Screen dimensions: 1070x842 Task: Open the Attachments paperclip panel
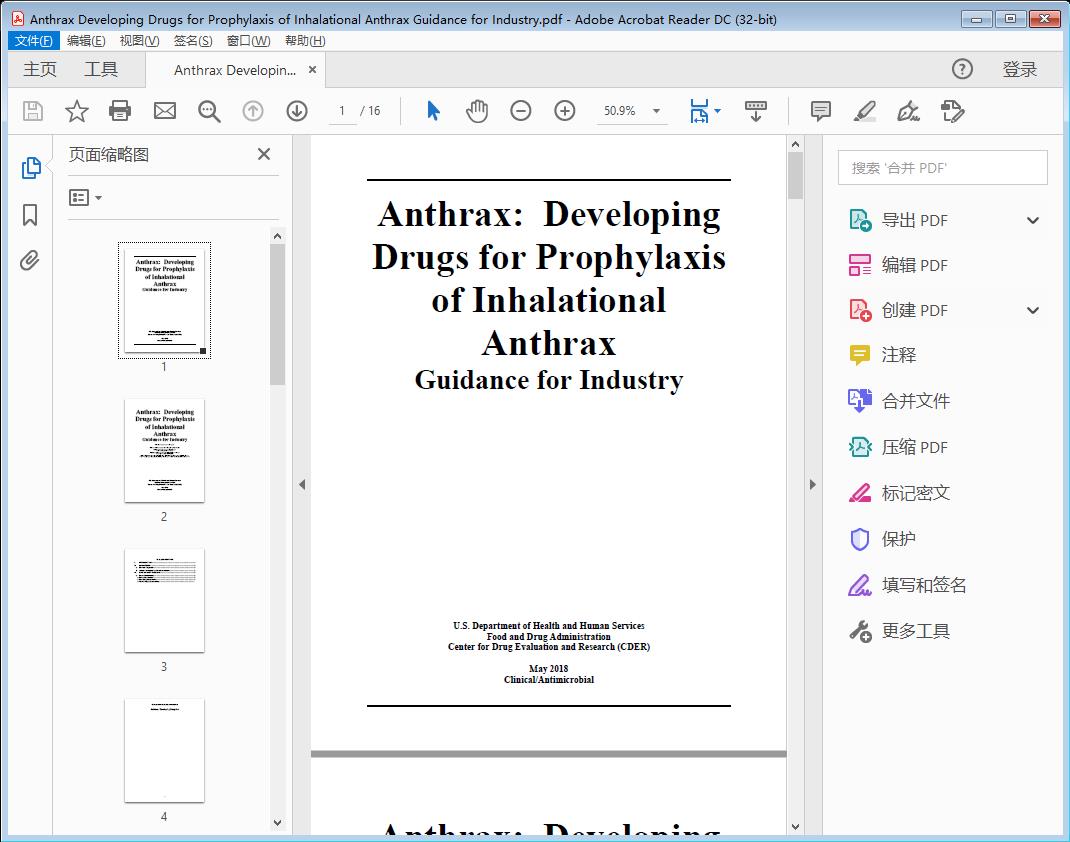pos(30,260)
